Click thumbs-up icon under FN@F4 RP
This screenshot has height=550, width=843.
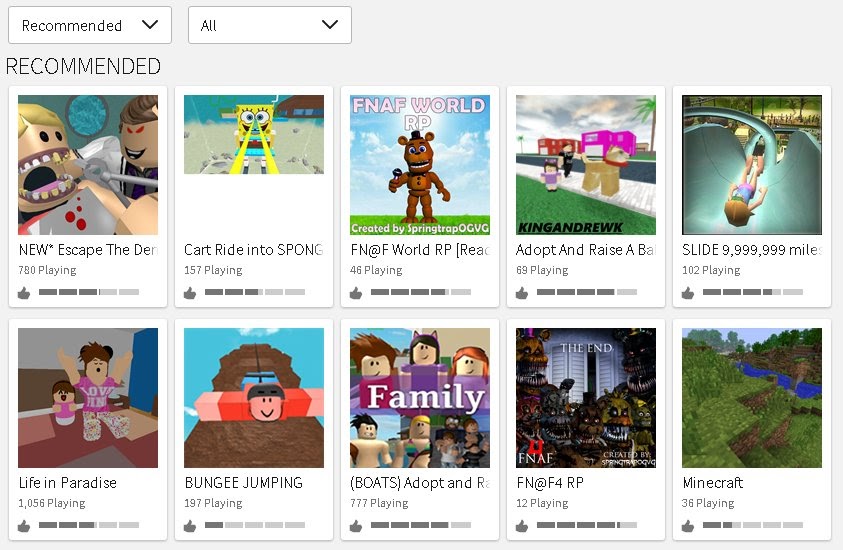pyautogui.click(x=522, y=525)
